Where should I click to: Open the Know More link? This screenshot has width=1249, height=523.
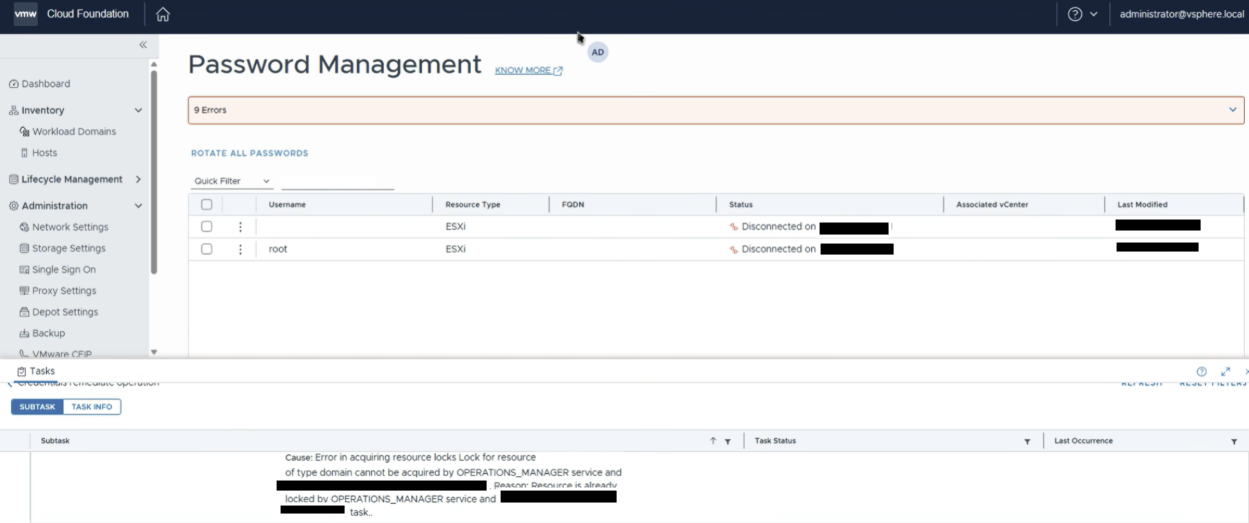[529, 70]
